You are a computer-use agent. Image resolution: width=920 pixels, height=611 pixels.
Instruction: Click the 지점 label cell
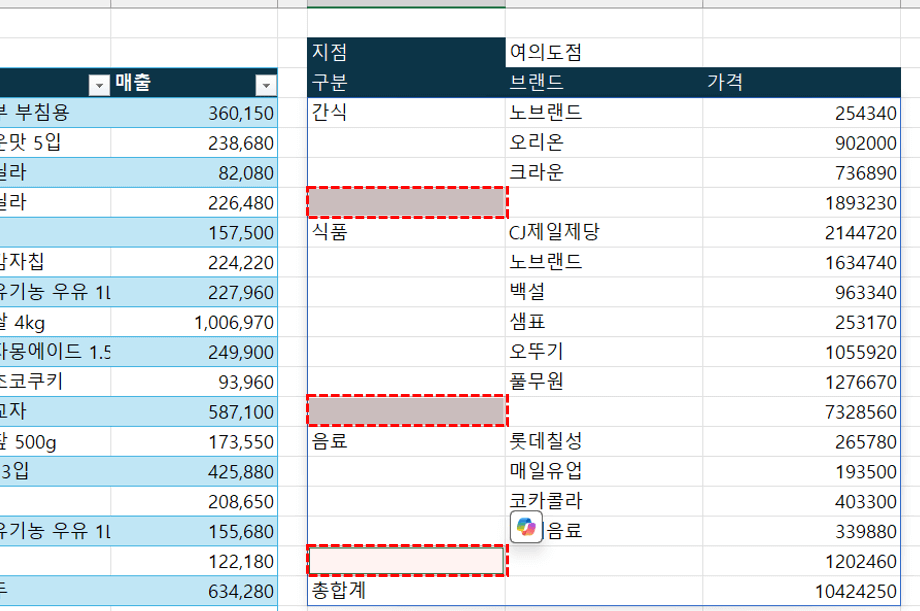click(406, 52)
